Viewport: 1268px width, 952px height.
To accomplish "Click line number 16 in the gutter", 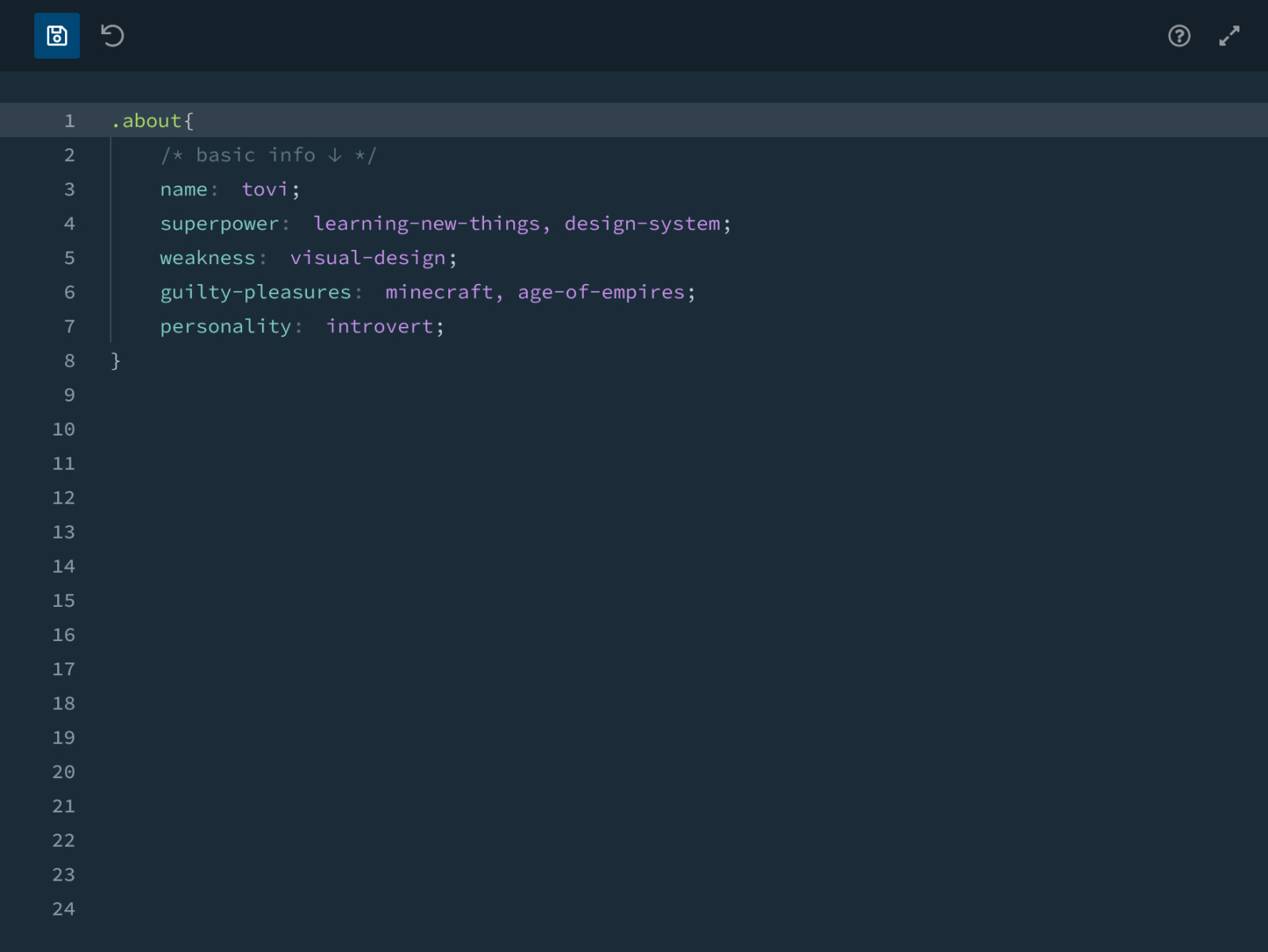I will pyautogui.click(x=63, y=635).
